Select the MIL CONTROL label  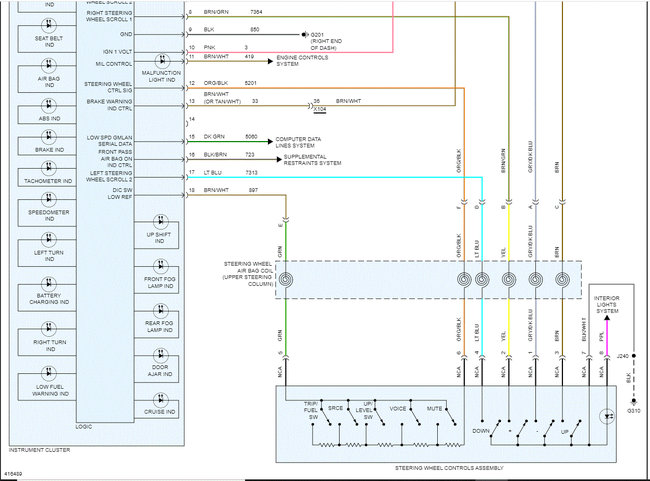tap(114, 64)
